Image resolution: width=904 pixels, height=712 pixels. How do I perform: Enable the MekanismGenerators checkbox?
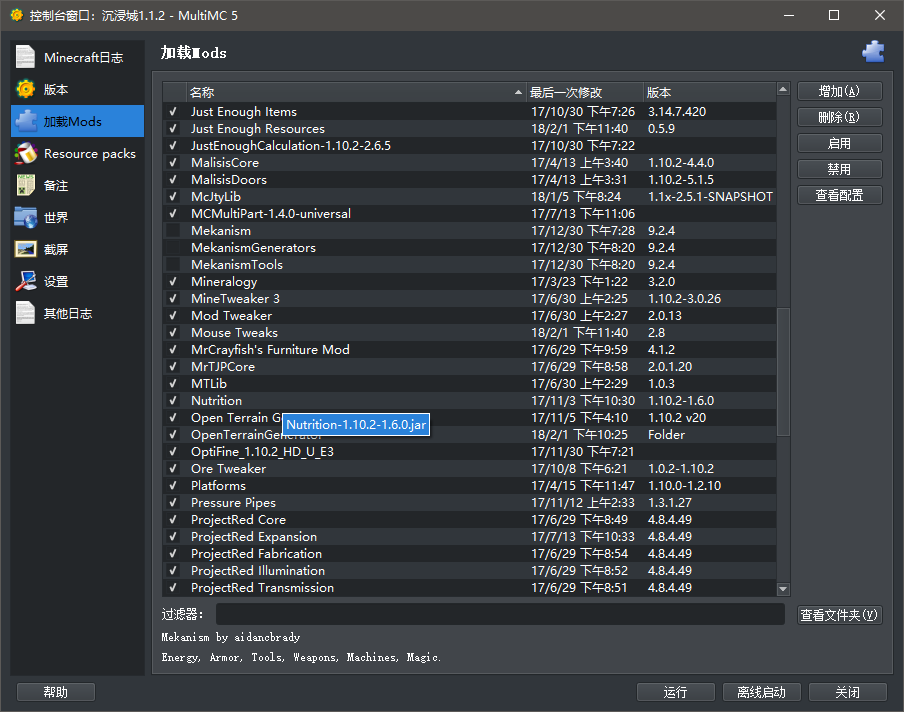click(172, 248)
